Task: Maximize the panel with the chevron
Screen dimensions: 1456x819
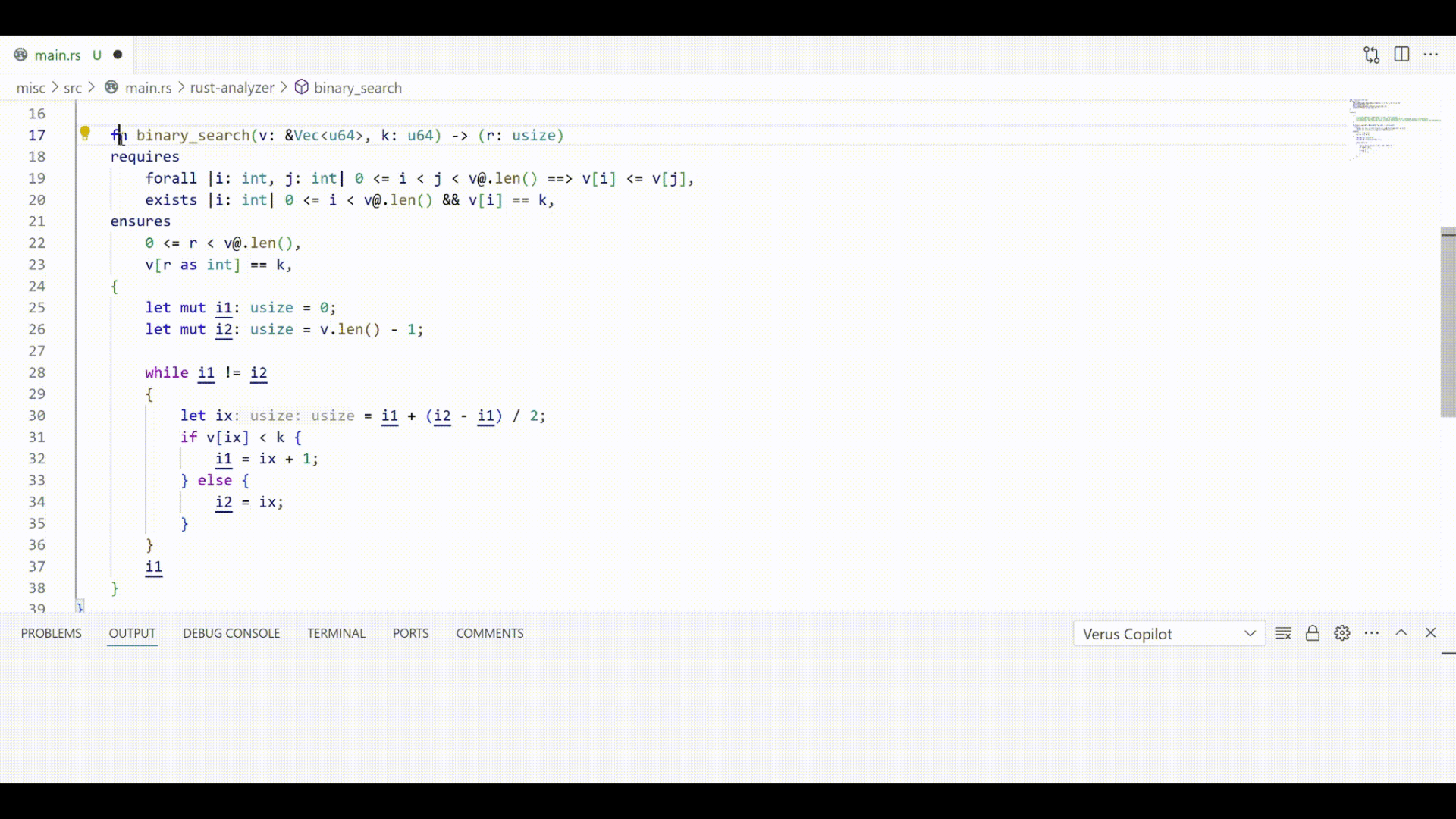Action: click(x=1401, y=633)
